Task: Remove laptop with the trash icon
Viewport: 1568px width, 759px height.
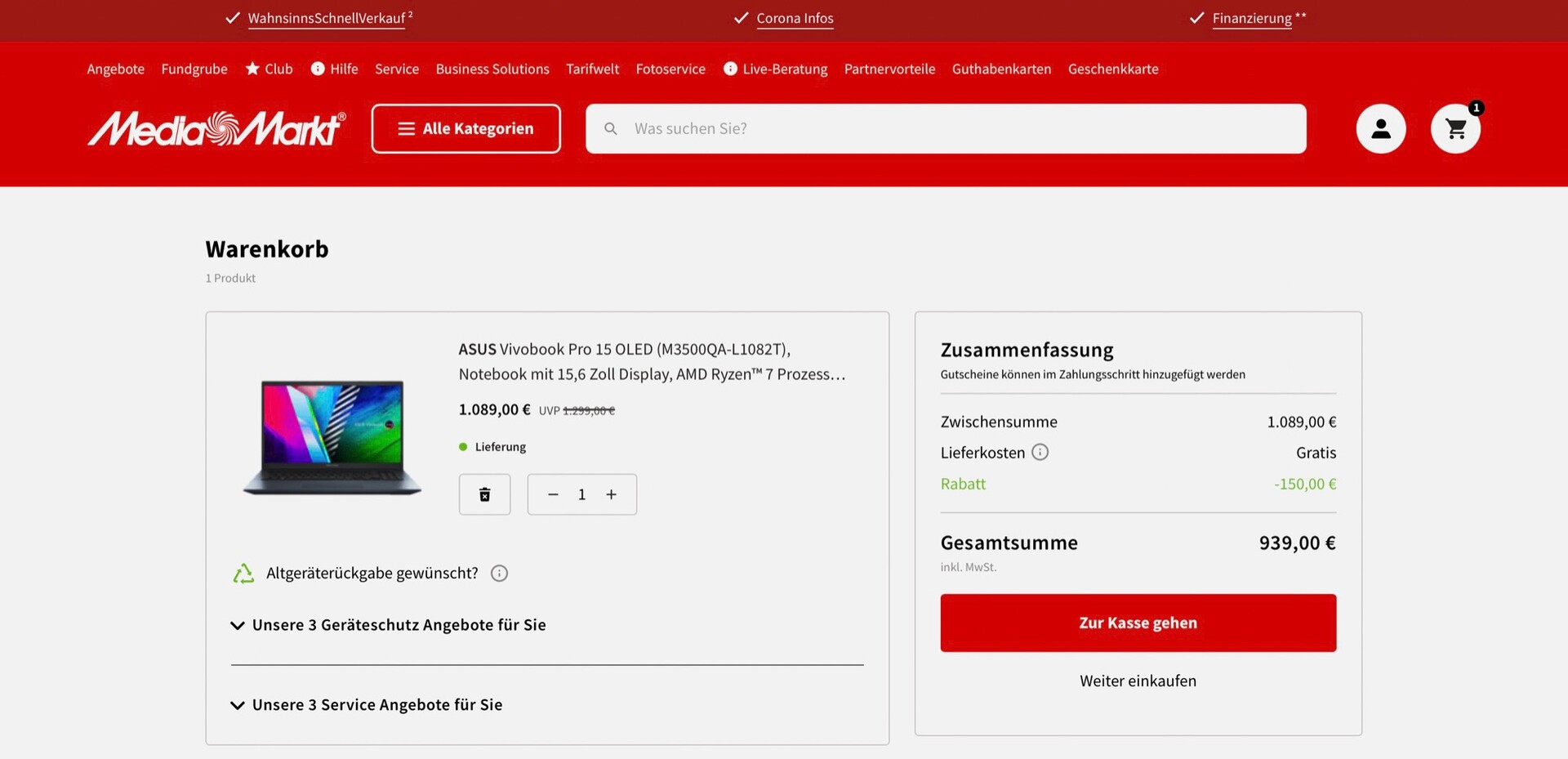Action: (484, 494)
